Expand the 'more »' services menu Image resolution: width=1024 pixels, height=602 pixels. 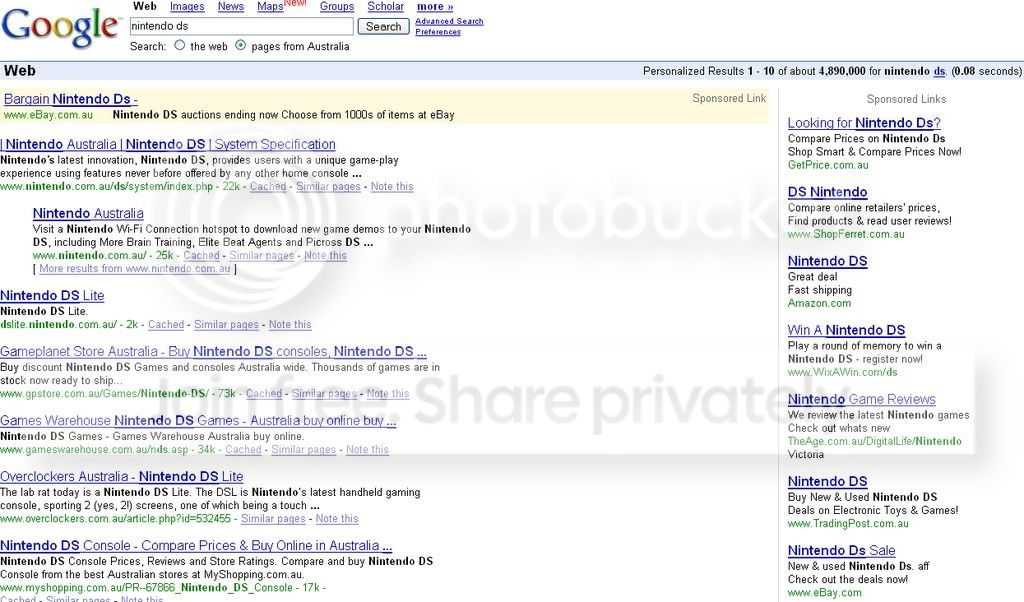(435, 7)
